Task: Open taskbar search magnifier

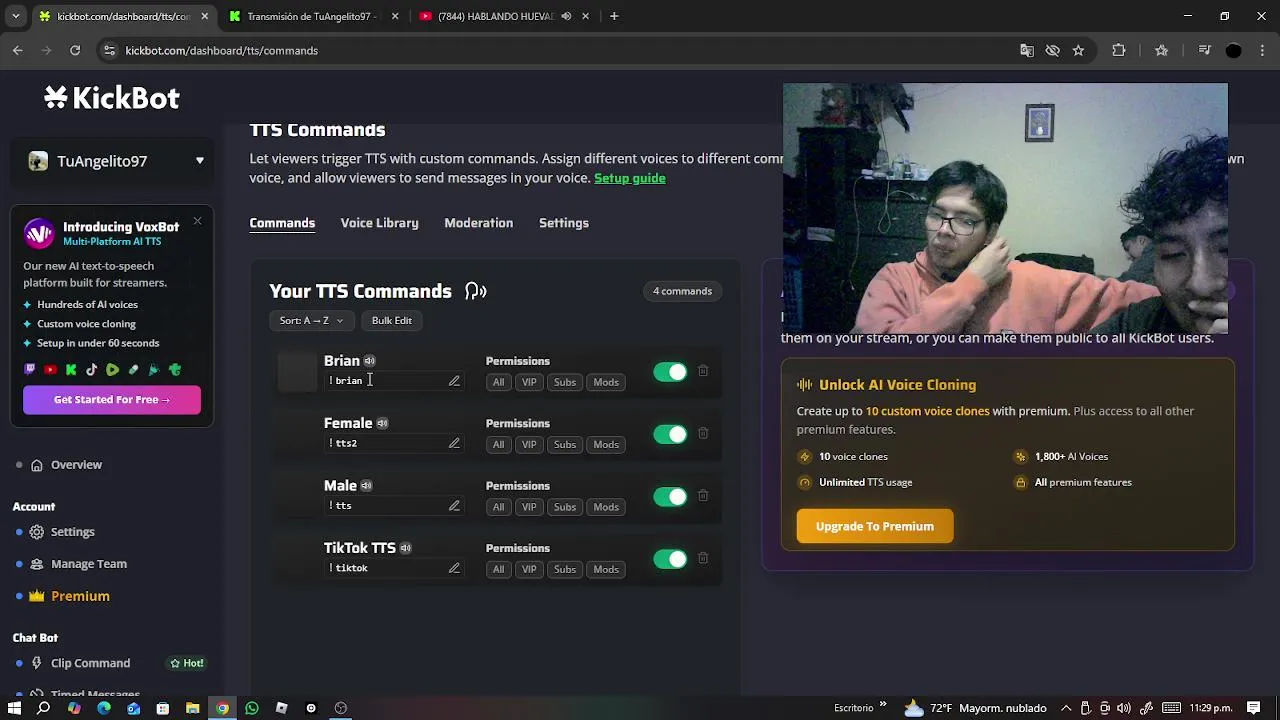Action: [44, 708]
